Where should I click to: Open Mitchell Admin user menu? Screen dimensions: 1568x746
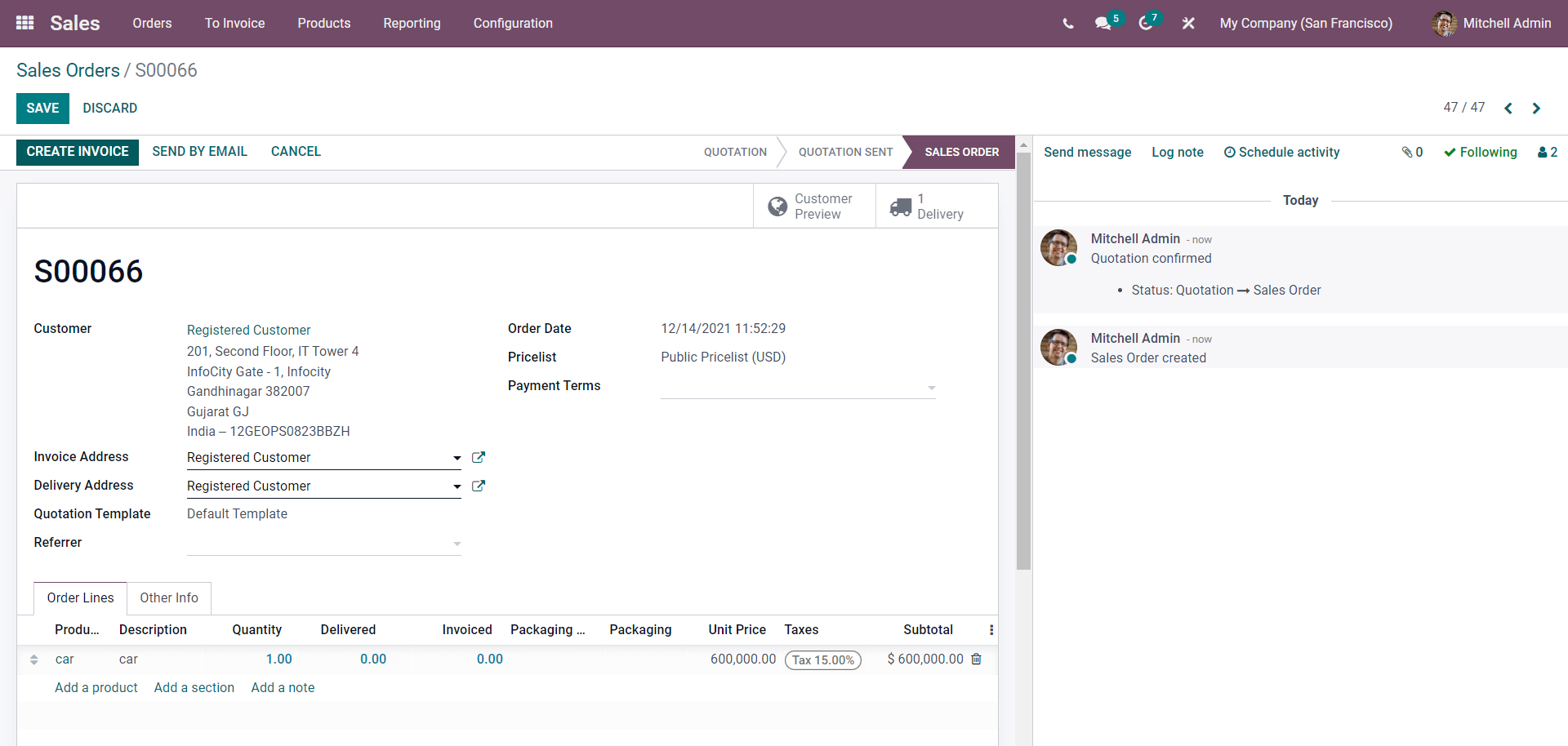point(1491,24)
